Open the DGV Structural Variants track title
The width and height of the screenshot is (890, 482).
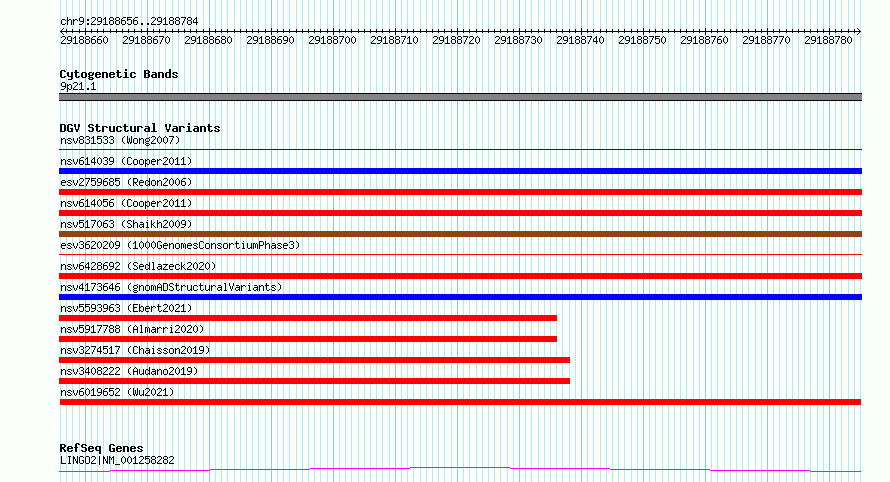pyautogui.click(x=140, y=128)
